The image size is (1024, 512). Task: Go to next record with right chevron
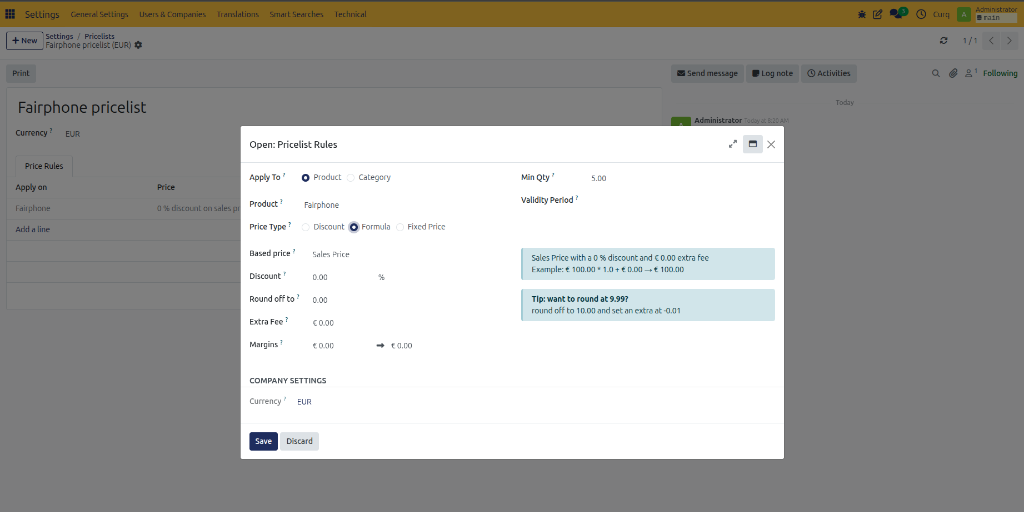[x=1010, y=40]
